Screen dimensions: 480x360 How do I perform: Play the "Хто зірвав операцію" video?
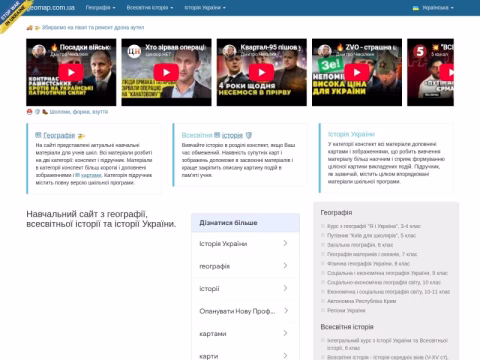click(x=166, y=72)
